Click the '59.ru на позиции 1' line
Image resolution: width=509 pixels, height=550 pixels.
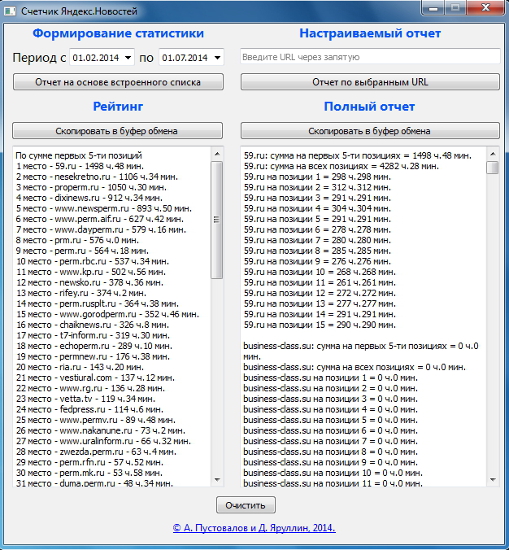click(x=317, y=176)
